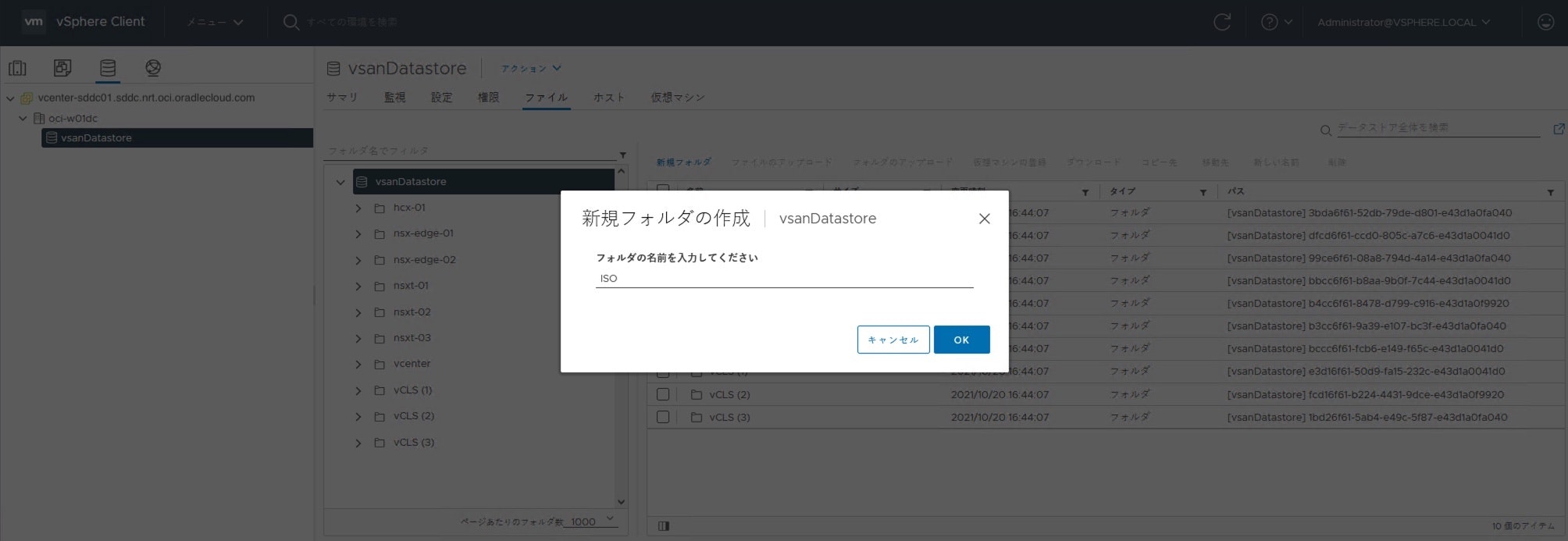Expand the nsxt-01 folder

pos(358,287)
